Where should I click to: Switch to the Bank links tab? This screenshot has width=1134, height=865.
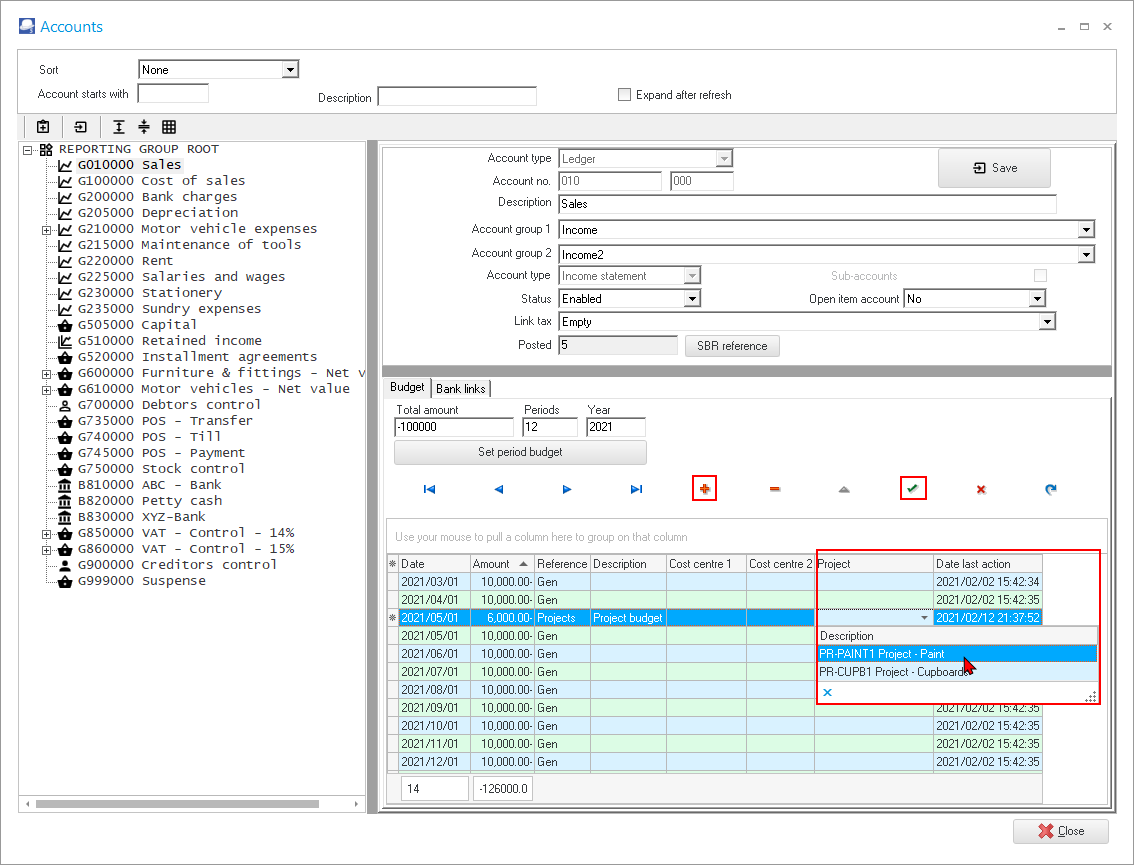tap(461, 388)
